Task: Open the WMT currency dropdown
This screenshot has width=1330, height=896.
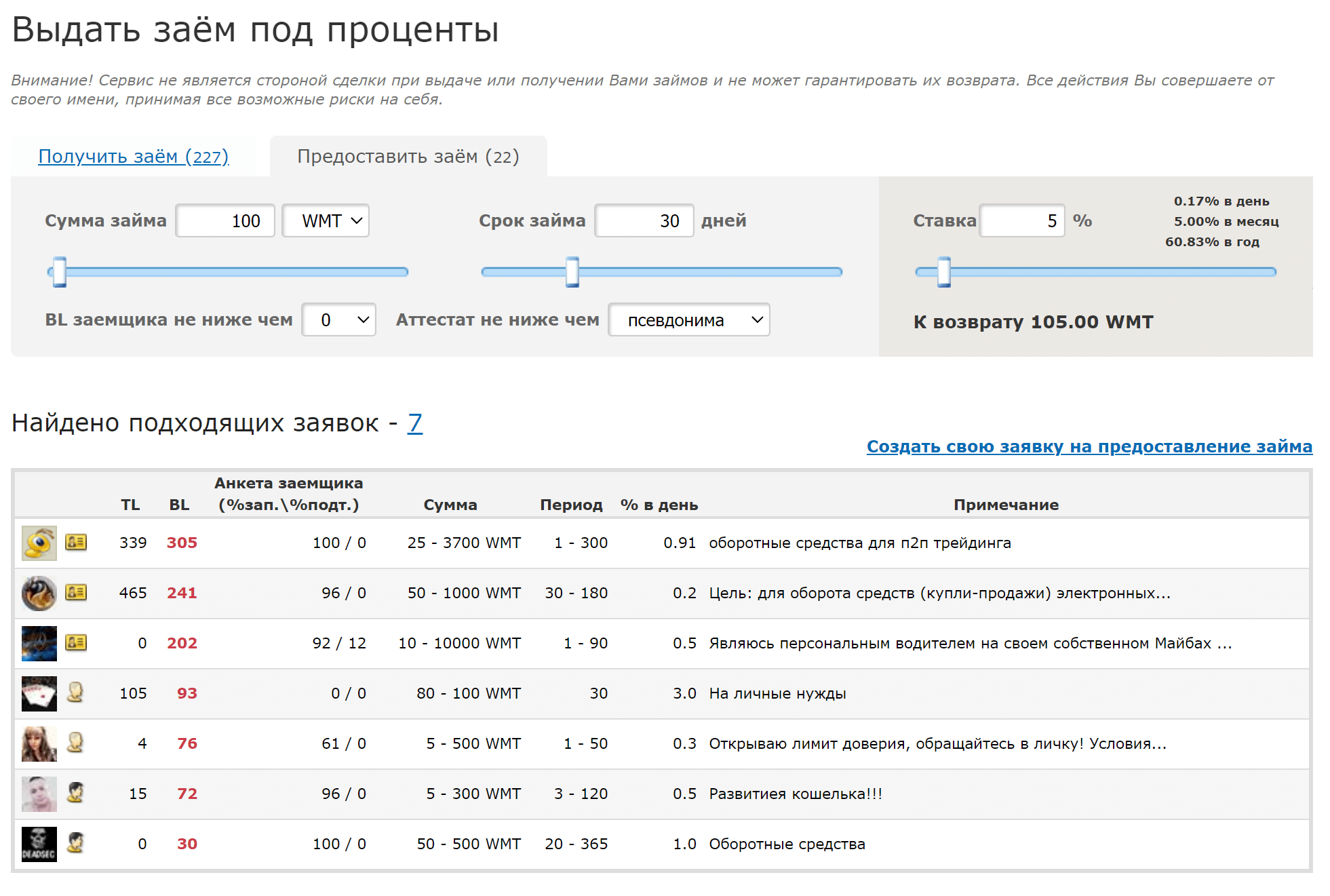Action: [326, 221]
